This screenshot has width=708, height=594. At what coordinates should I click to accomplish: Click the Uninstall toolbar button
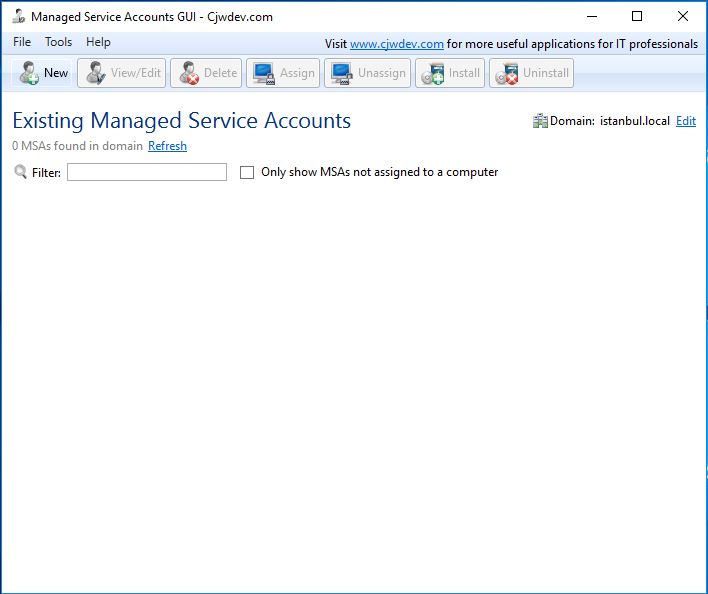(531, 73)
